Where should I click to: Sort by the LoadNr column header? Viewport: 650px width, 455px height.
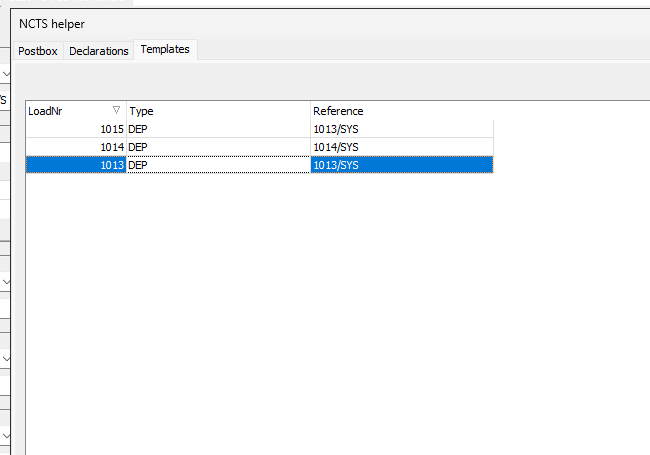coord(60,111)
